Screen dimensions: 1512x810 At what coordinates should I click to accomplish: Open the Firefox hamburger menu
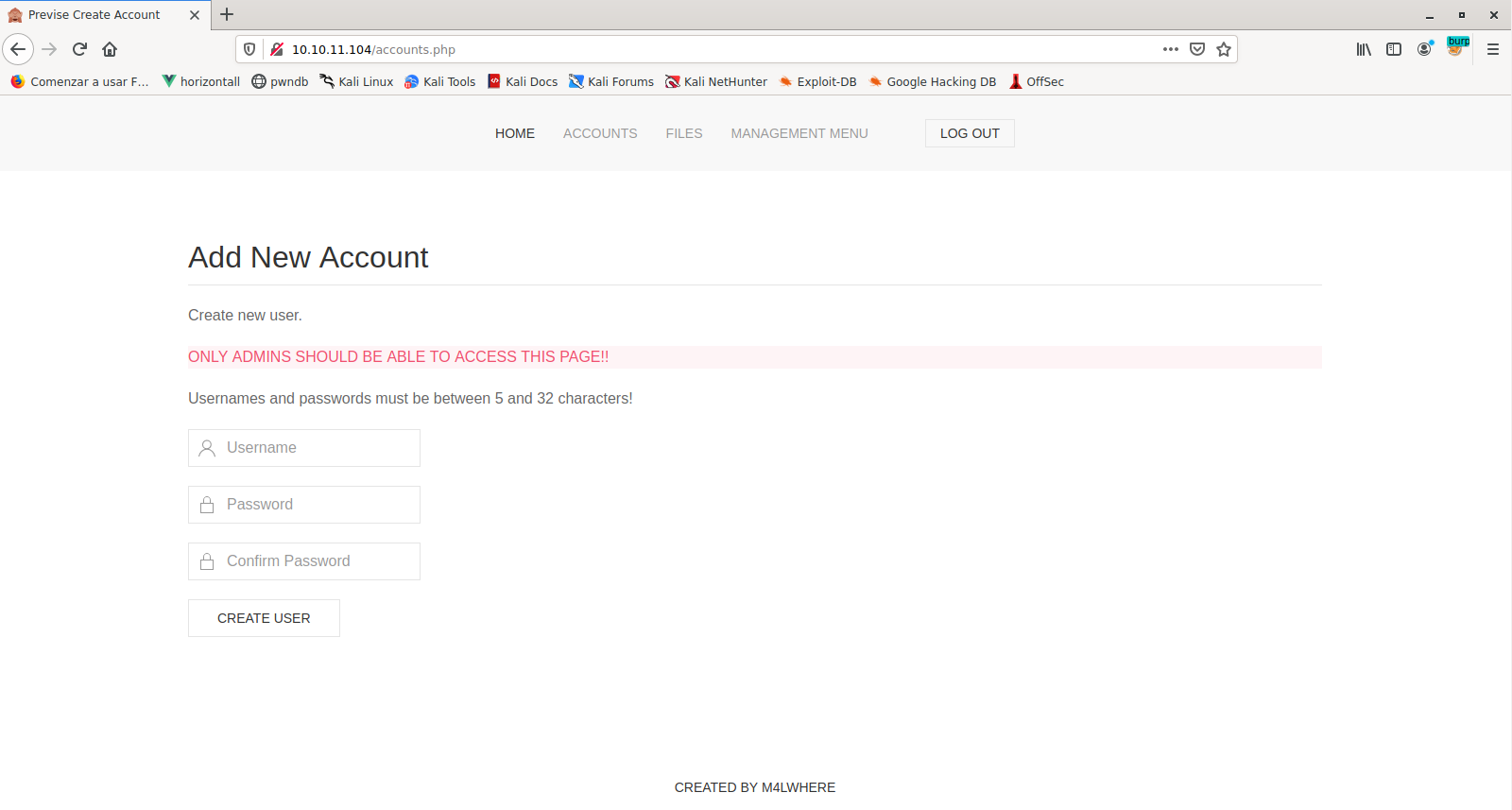point(1493,49)
